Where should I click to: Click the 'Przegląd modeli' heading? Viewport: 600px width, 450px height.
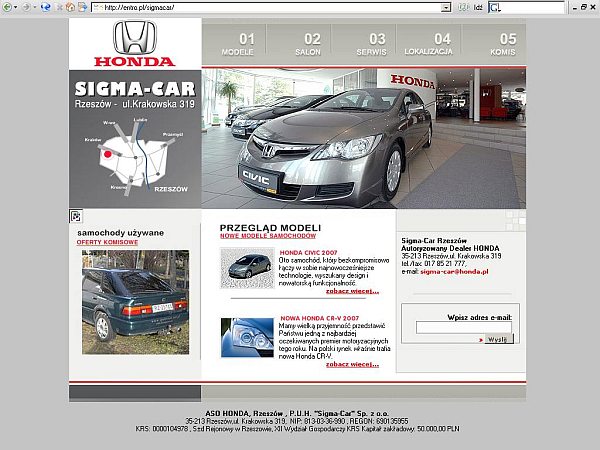(x=270, y=228)
